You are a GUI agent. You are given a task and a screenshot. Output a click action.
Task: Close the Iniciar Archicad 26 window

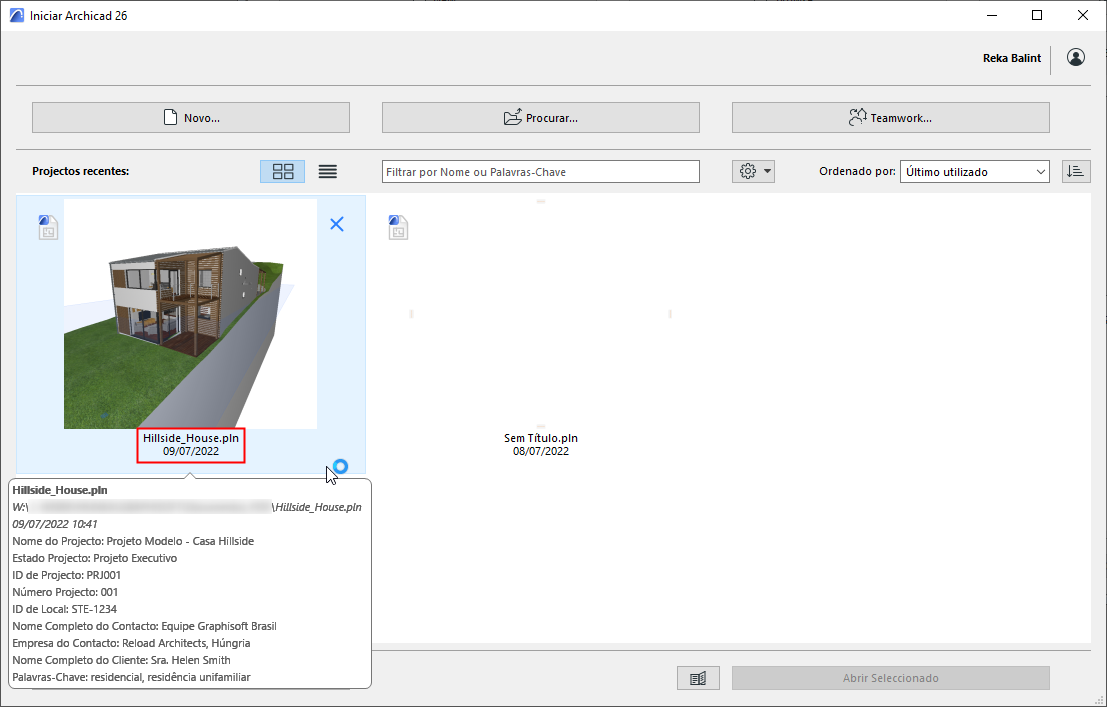(1083, 16)
